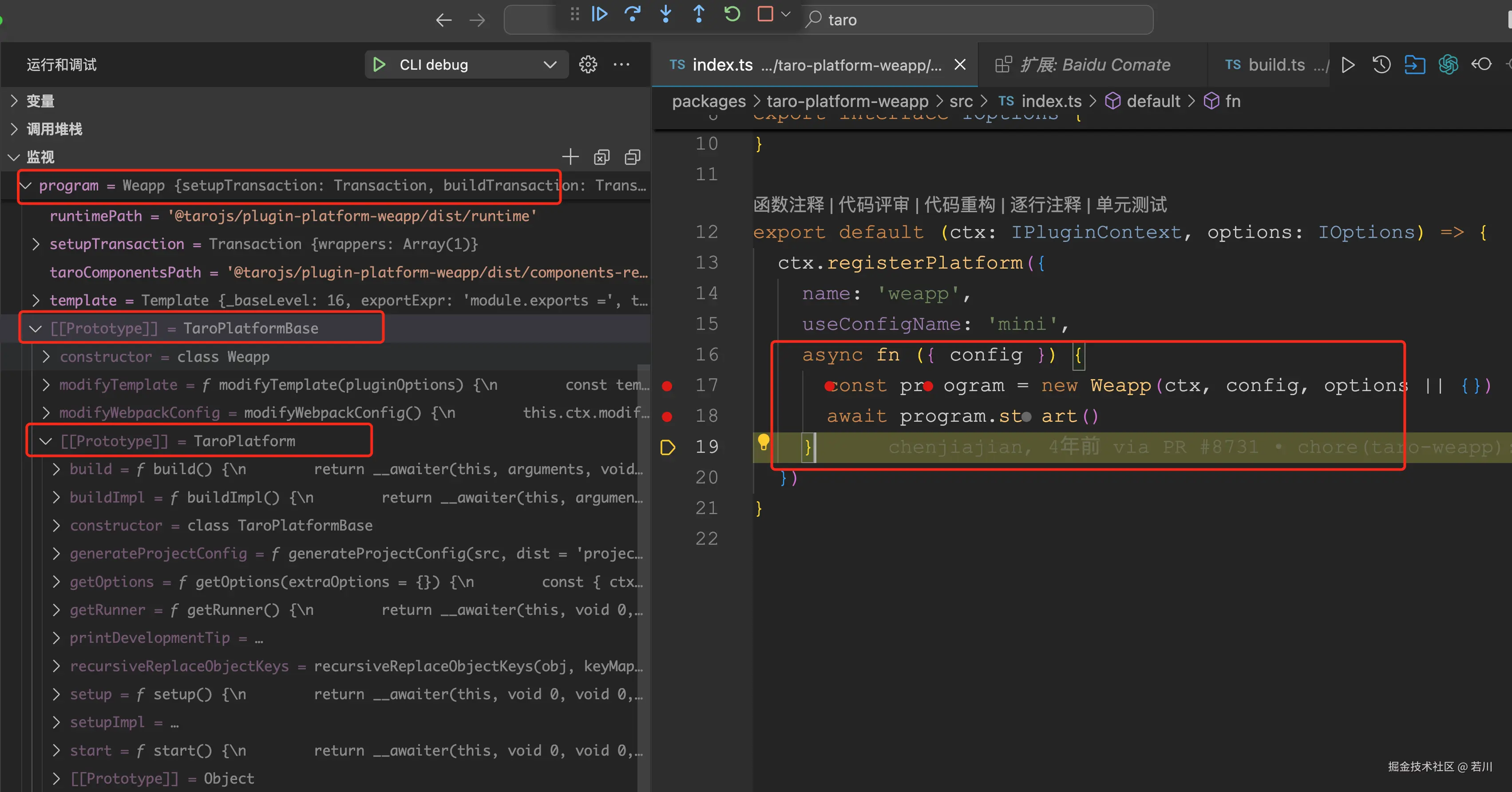1512x792 pixels.
Task: Click the lightbulb on line 19
Action: point(763,441)
